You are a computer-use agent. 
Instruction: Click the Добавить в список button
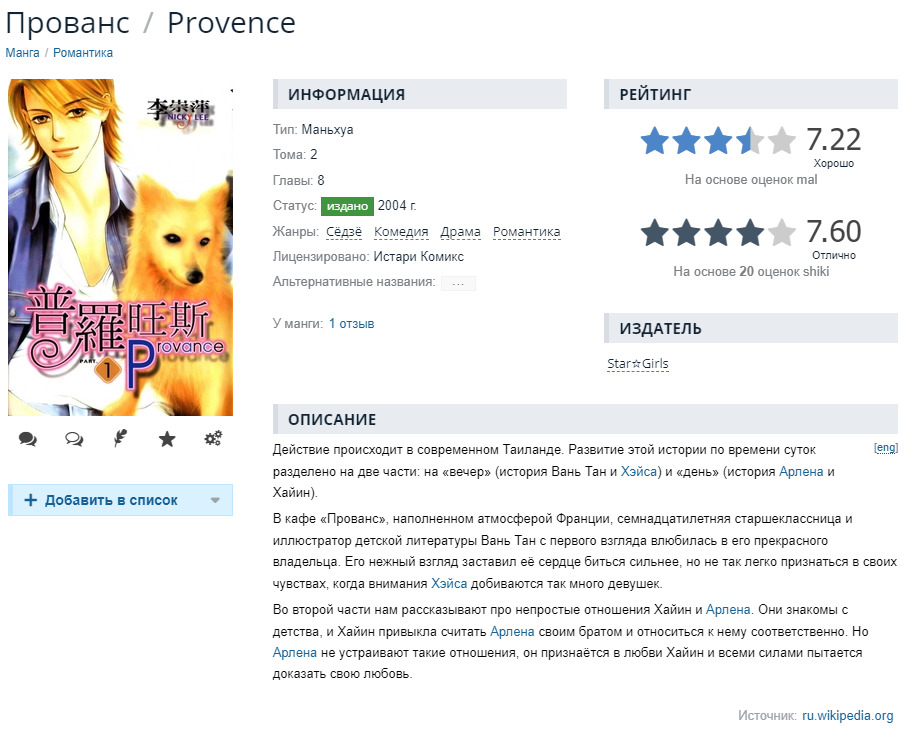(x=110, y=500)
